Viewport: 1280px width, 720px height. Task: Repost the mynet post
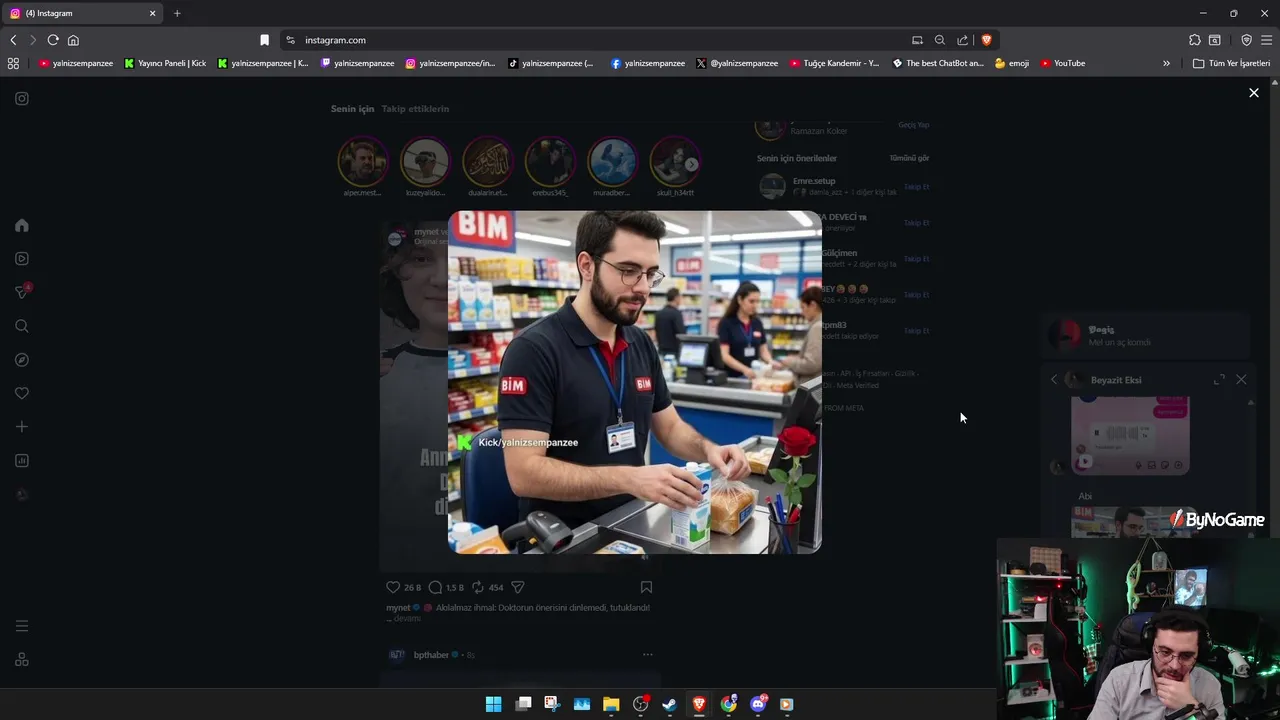tap(478, 587)
